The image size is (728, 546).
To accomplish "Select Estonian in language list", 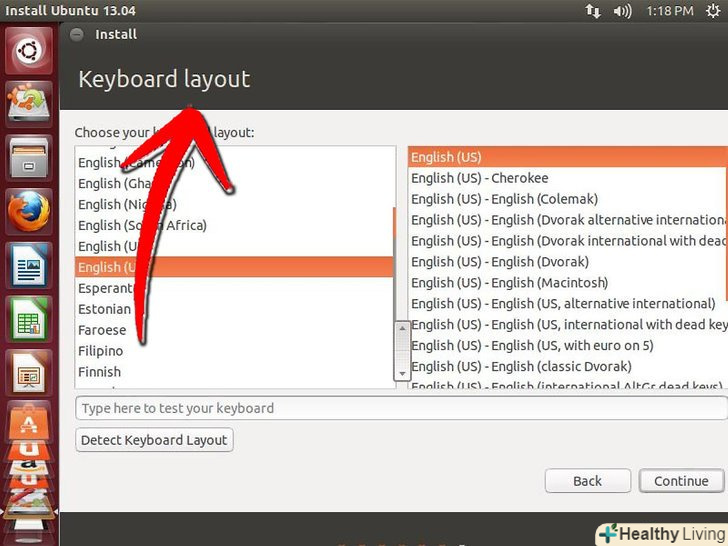I will (234, 309).
